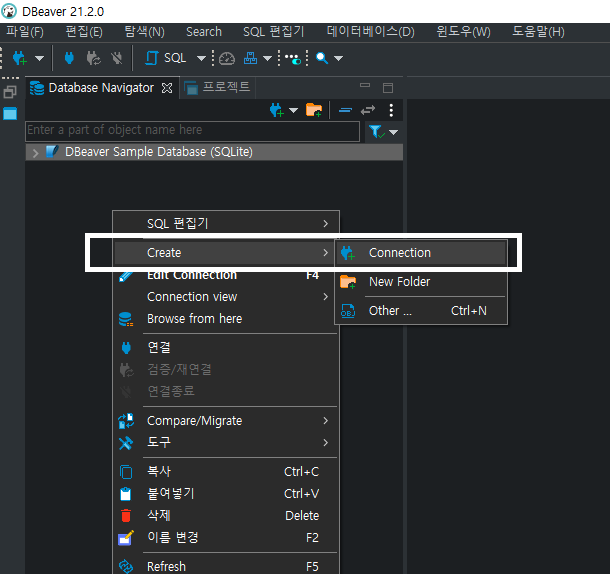Click the restore view icon in left sidebar
Viewport: 610px width, 574px height.
10,92
